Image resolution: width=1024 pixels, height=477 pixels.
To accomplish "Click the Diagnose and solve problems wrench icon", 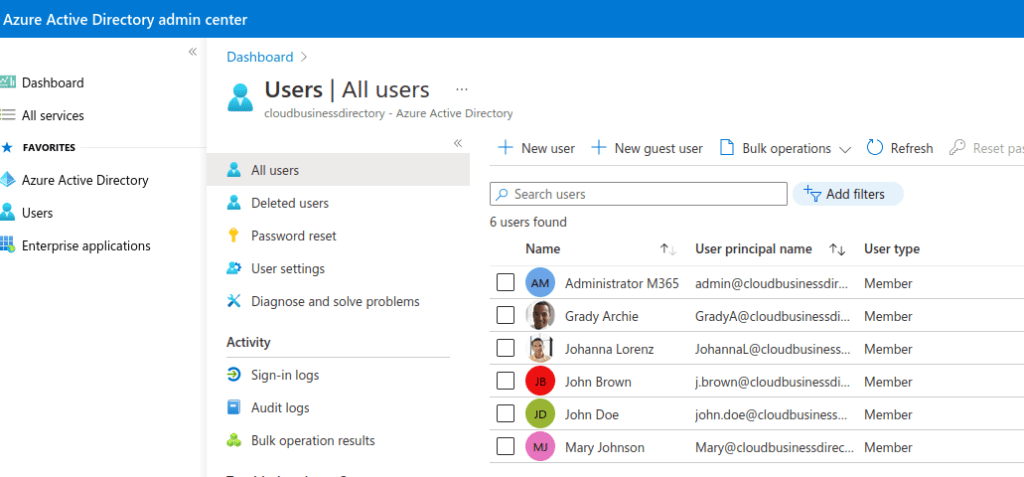I will (x=234, y=301).
